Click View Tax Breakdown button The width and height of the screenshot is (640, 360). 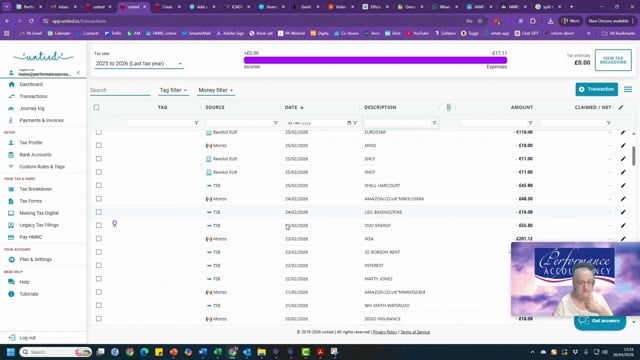tap(613, 60)
